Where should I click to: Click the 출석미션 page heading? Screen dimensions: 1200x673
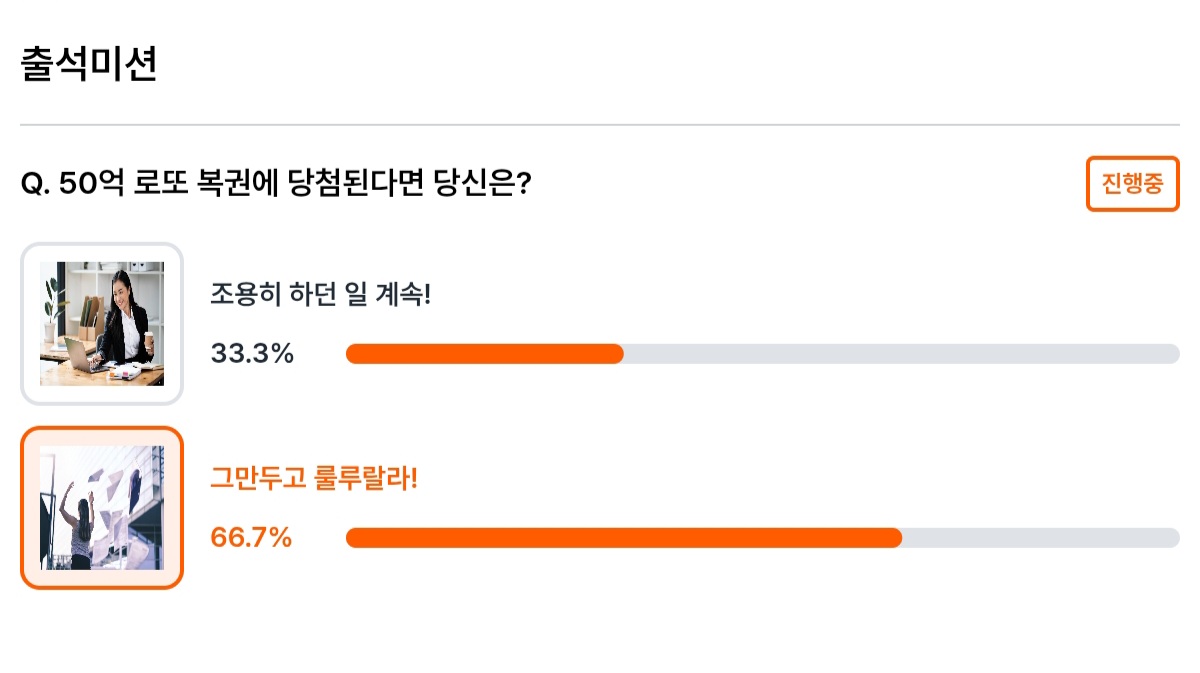[x=89, y=64]
